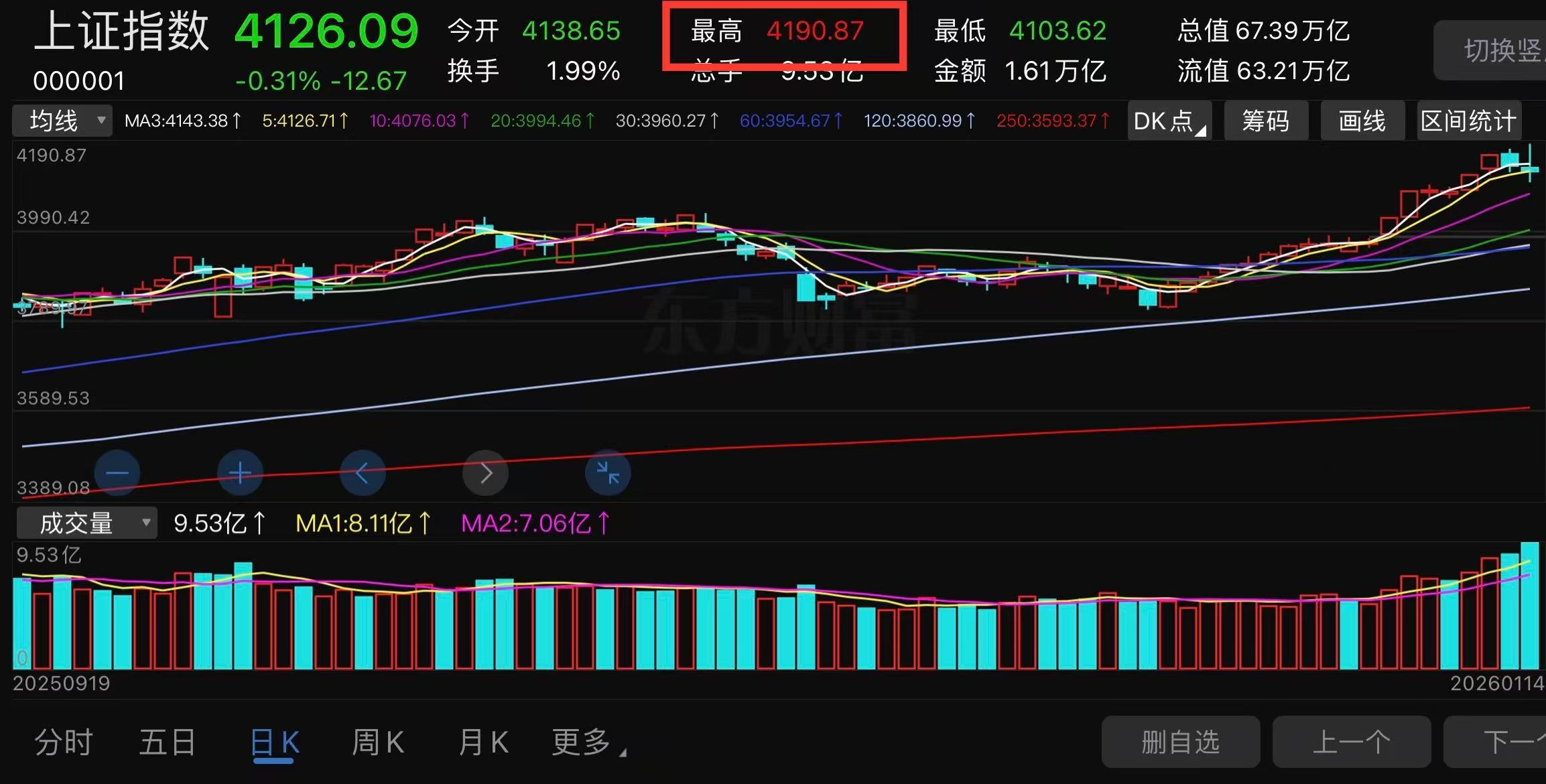This screenshot has width=1546, height=784.
Task: Open the 成交量 indicator dropdown
Action: click(x=87, y=523)
